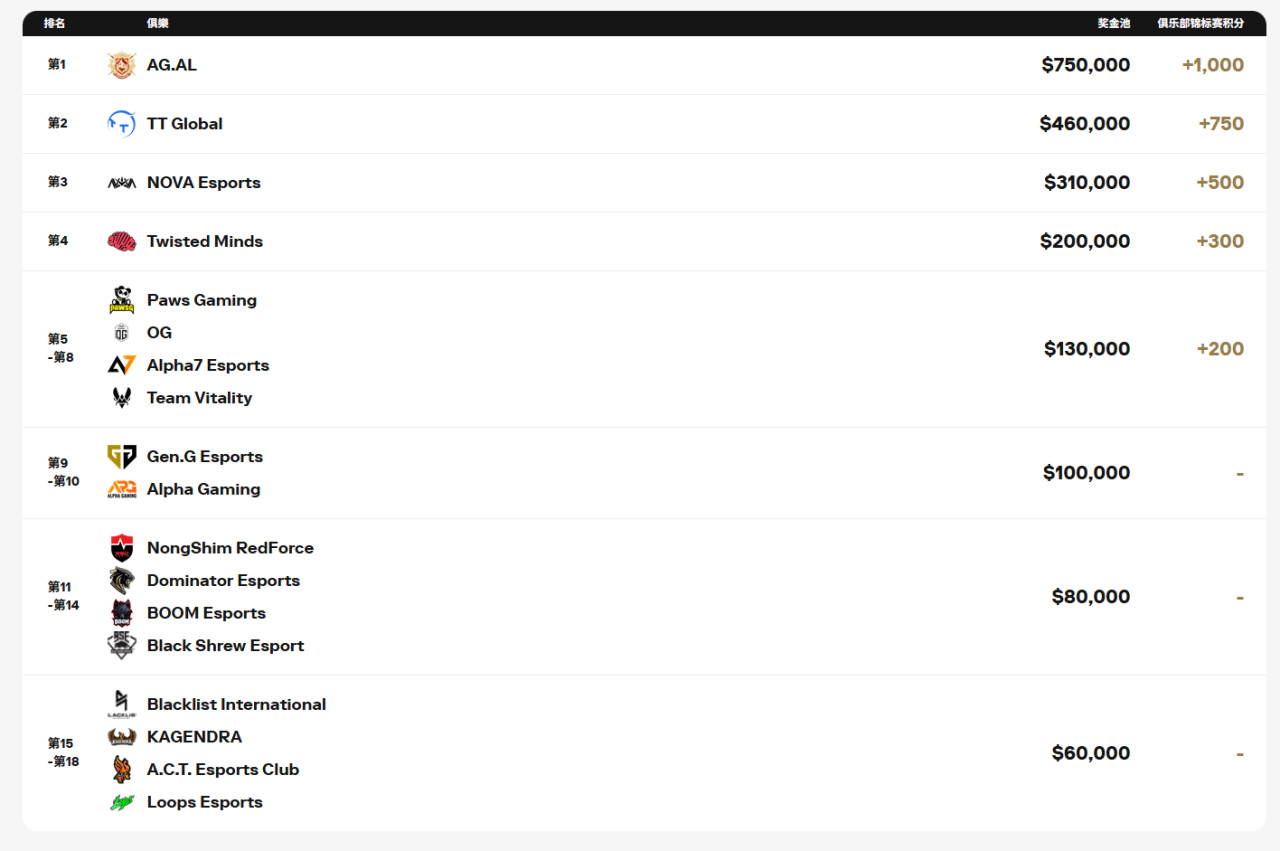Click the Twisted Minds brain logo

click(x=121, y=241)
